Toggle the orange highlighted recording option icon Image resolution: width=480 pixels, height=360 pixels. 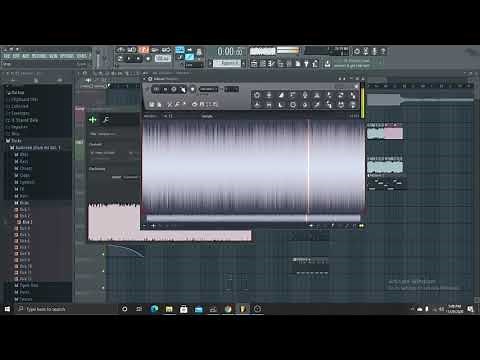[144, 50]
